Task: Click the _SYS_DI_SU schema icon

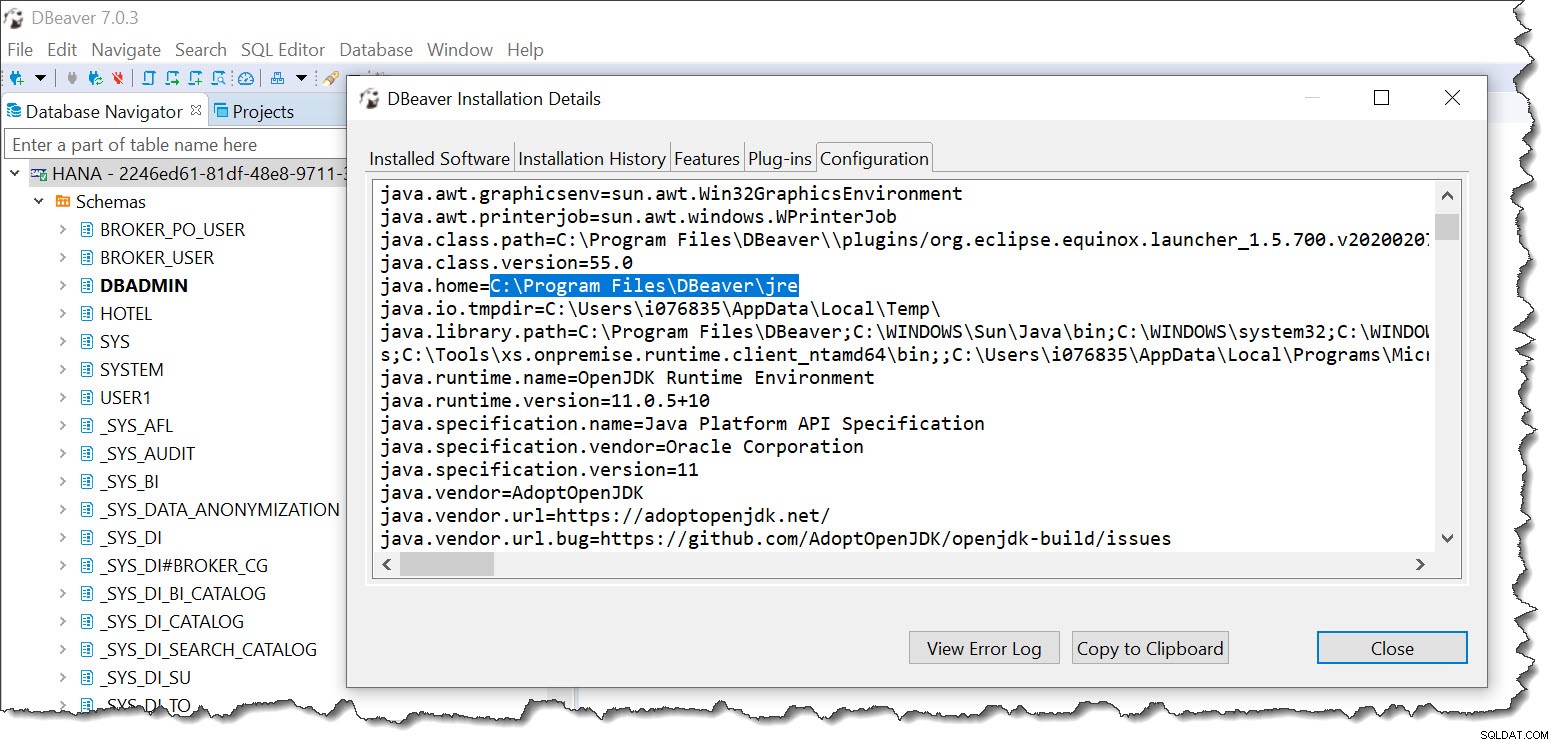Action: [87, 677]
